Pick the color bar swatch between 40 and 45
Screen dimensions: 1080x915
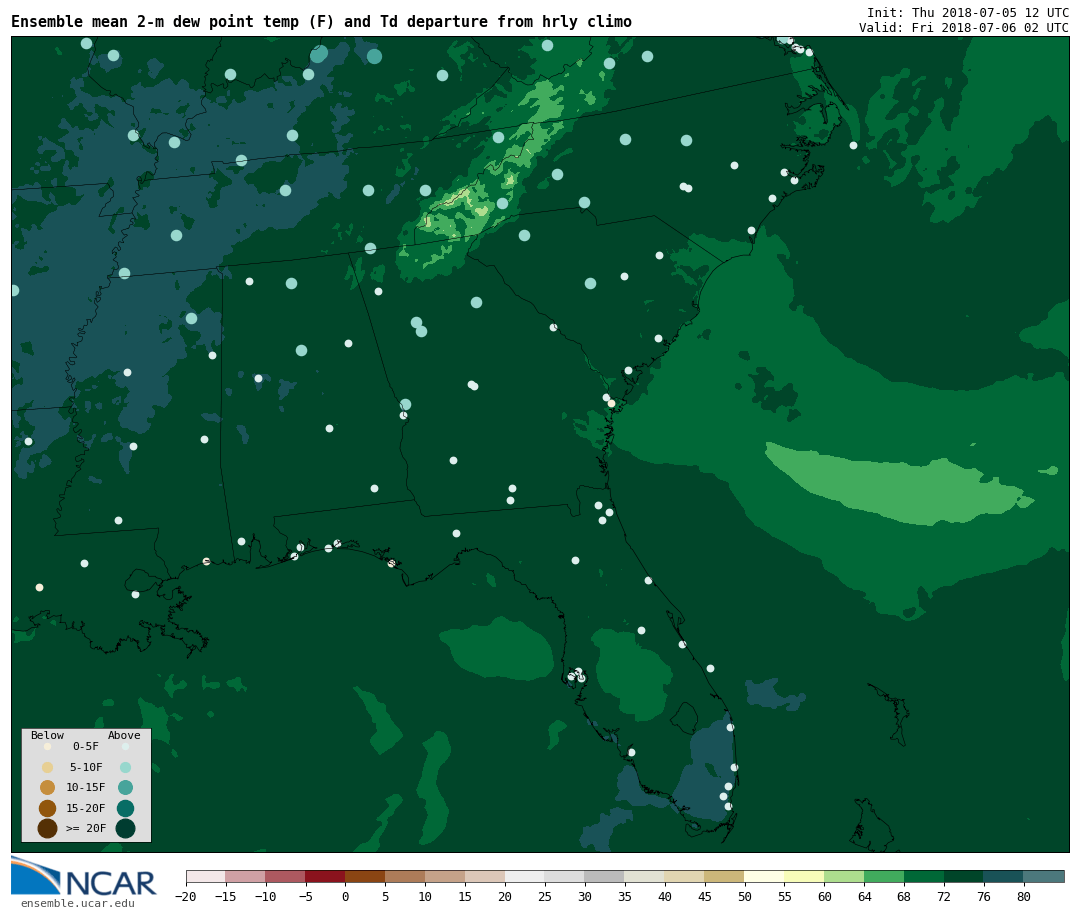point(685,876)
